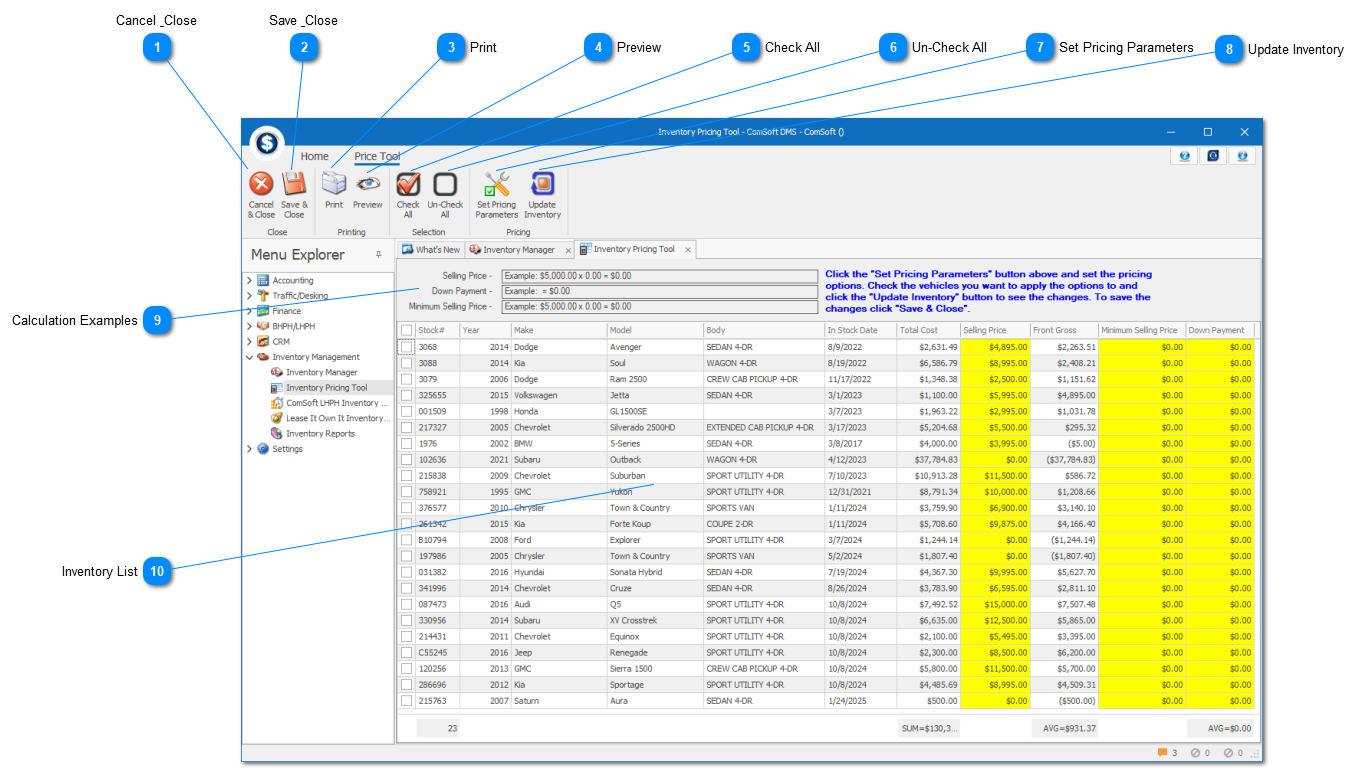1360x771 pixels.
Task: Check the box for stock 215763
Action: coord(407,701)
